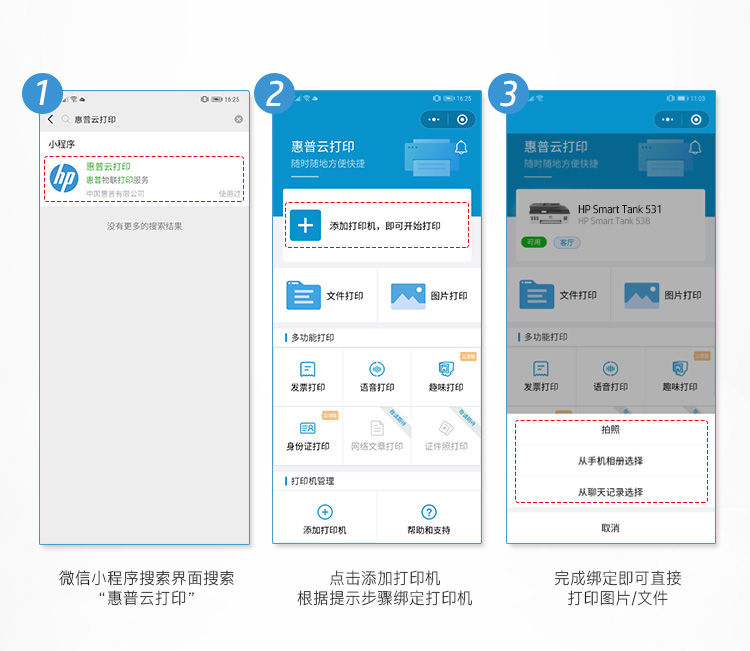The image size is (750, 651).
Task: Choose 发票打印 invoice icon on step 2 screen
Action: (308, 369)
